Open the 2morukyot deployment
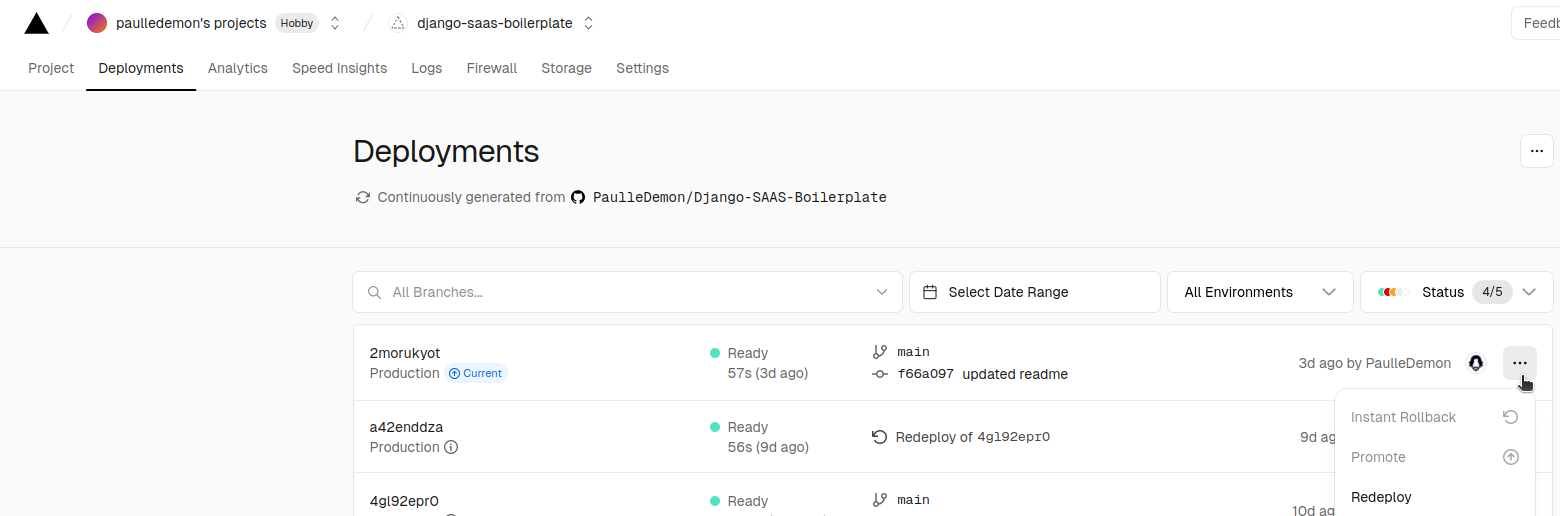Screen dimensions: 1560x516 click(x=405, y=353)
